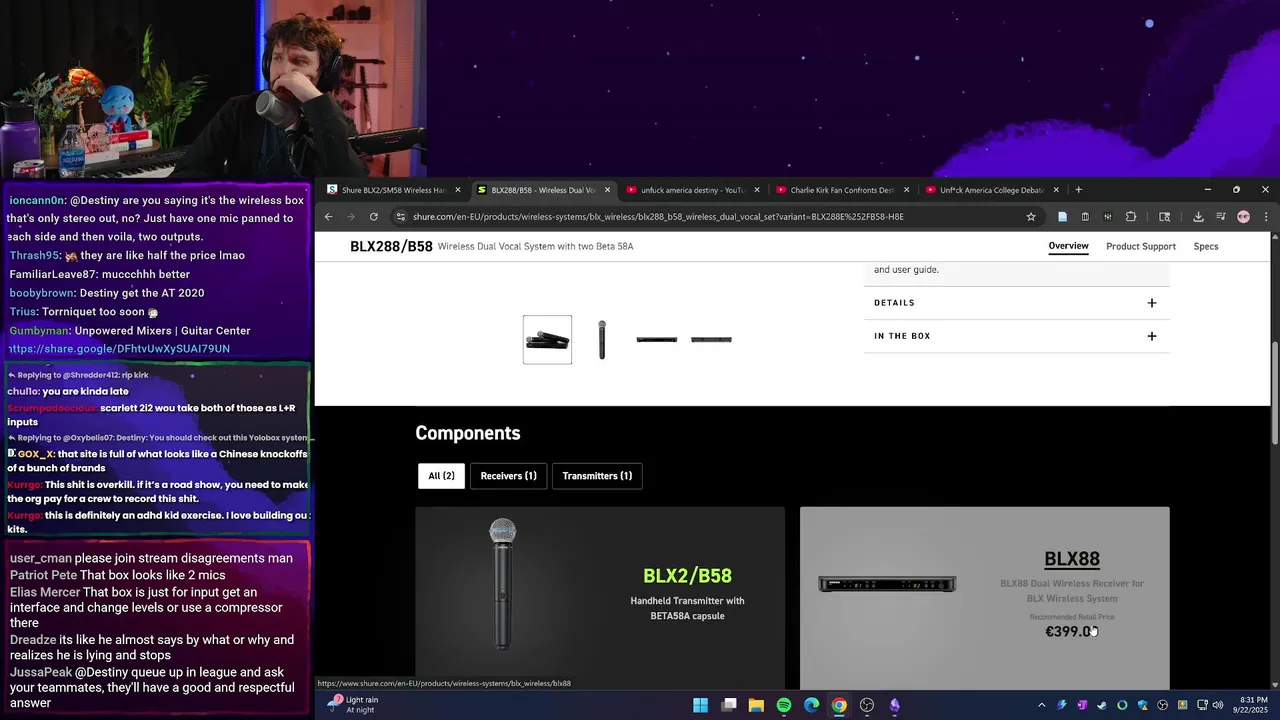
Task: Filter components by All (2)
Action: [x=441, y=476]
